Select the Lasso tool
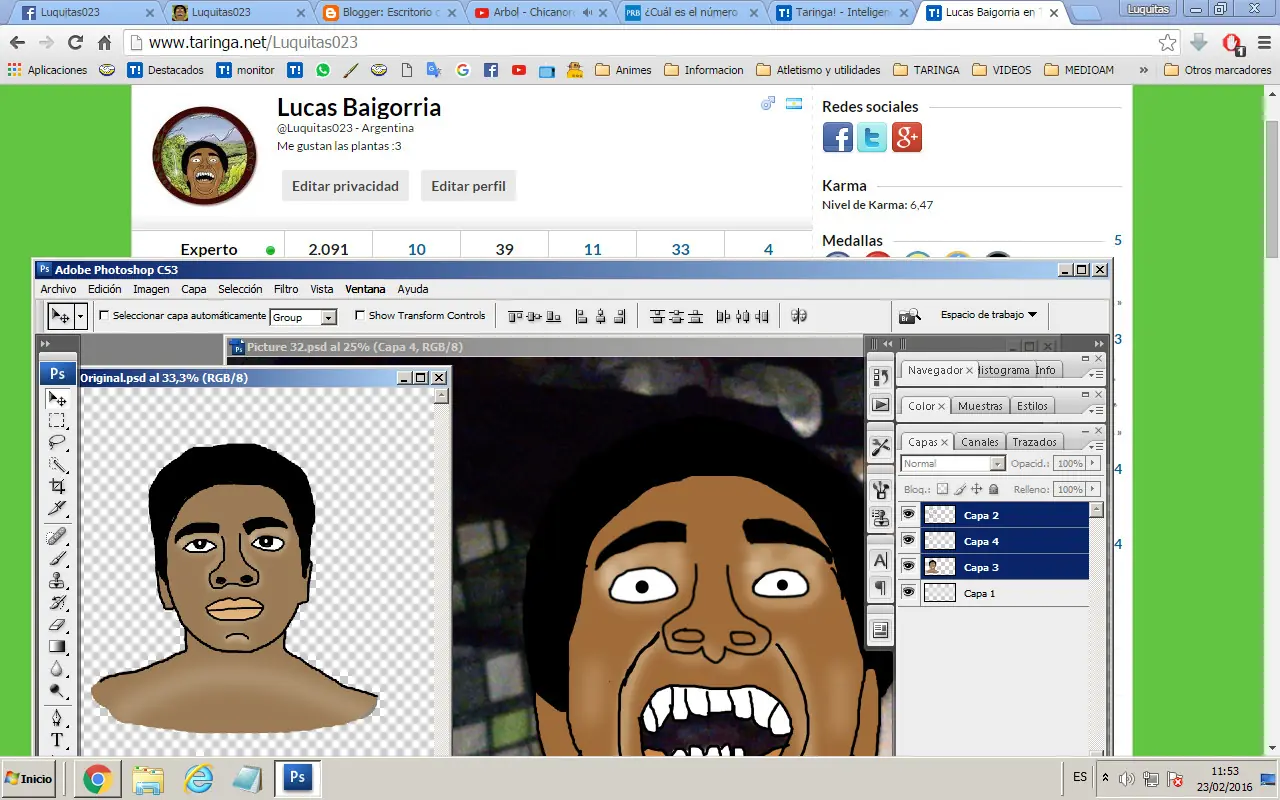The width and height of the screenshot is (1280, 800). [57, 443]
